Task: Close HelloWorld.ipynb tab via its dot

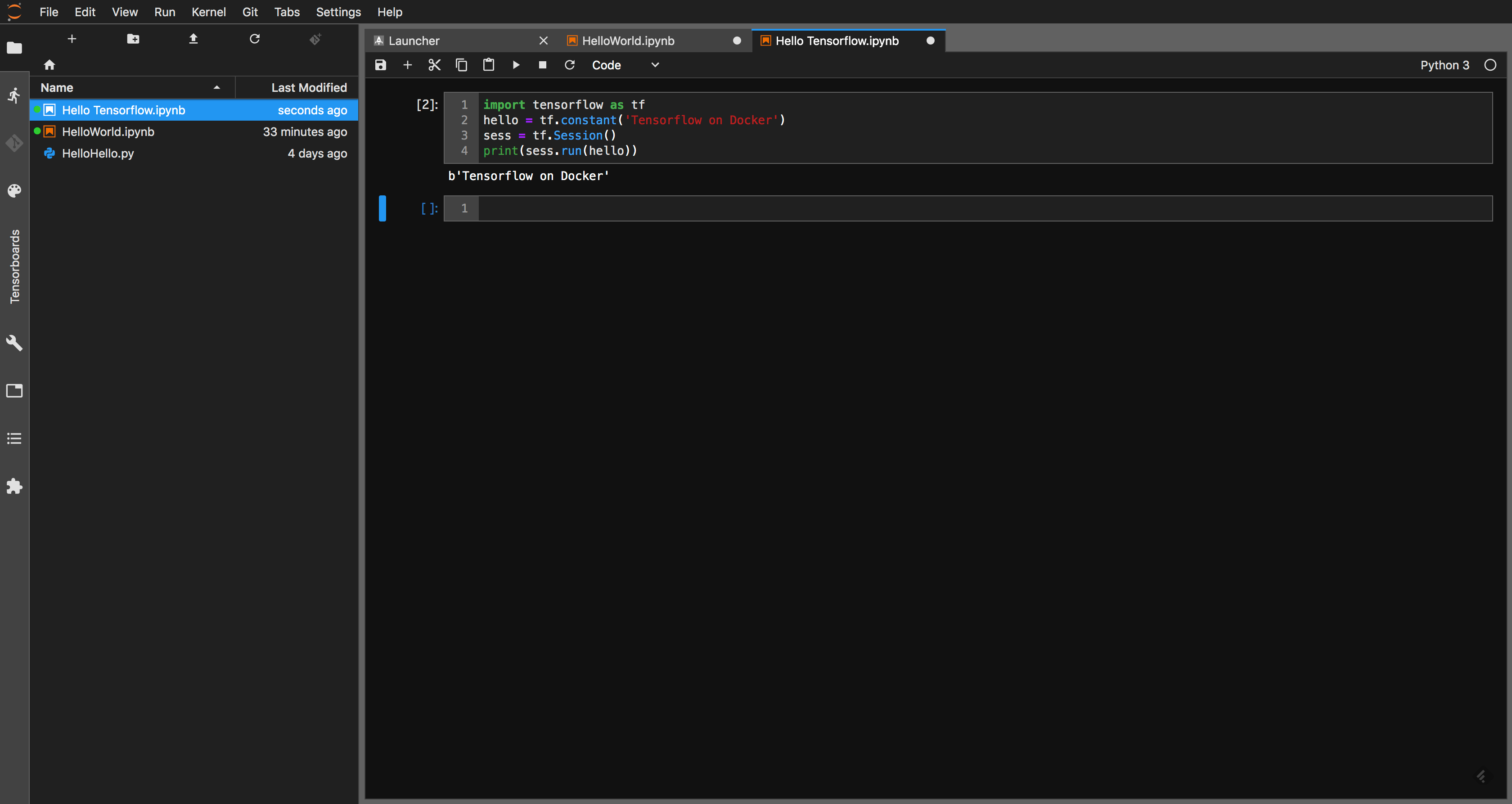Action: point(737,41)
